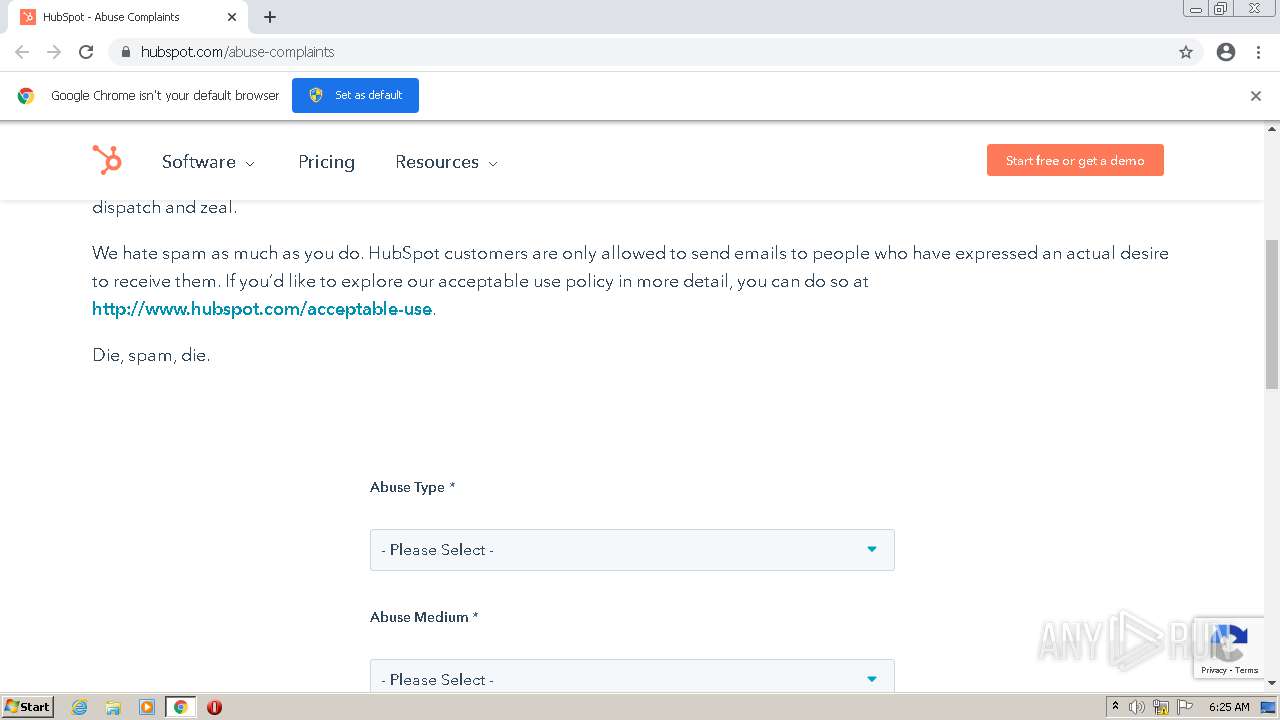Click the taskbar clock 6:25 AM
The width and height of the screenshot is (1280, 720).
point(1229,707)
